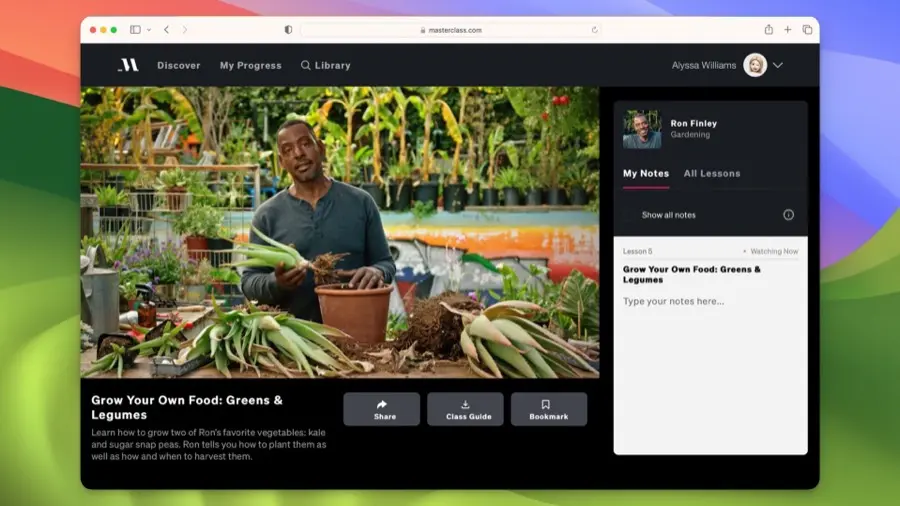Click the Library search magnifier icon
This screenshot has height=506, width=900.
(x=306, y=65)
